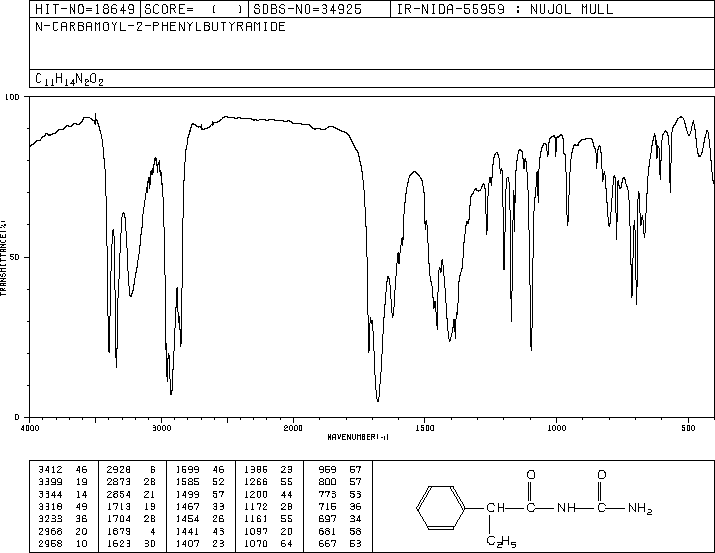Click peak table value 1499
This screenshot has width=715, height=553.
187,494
